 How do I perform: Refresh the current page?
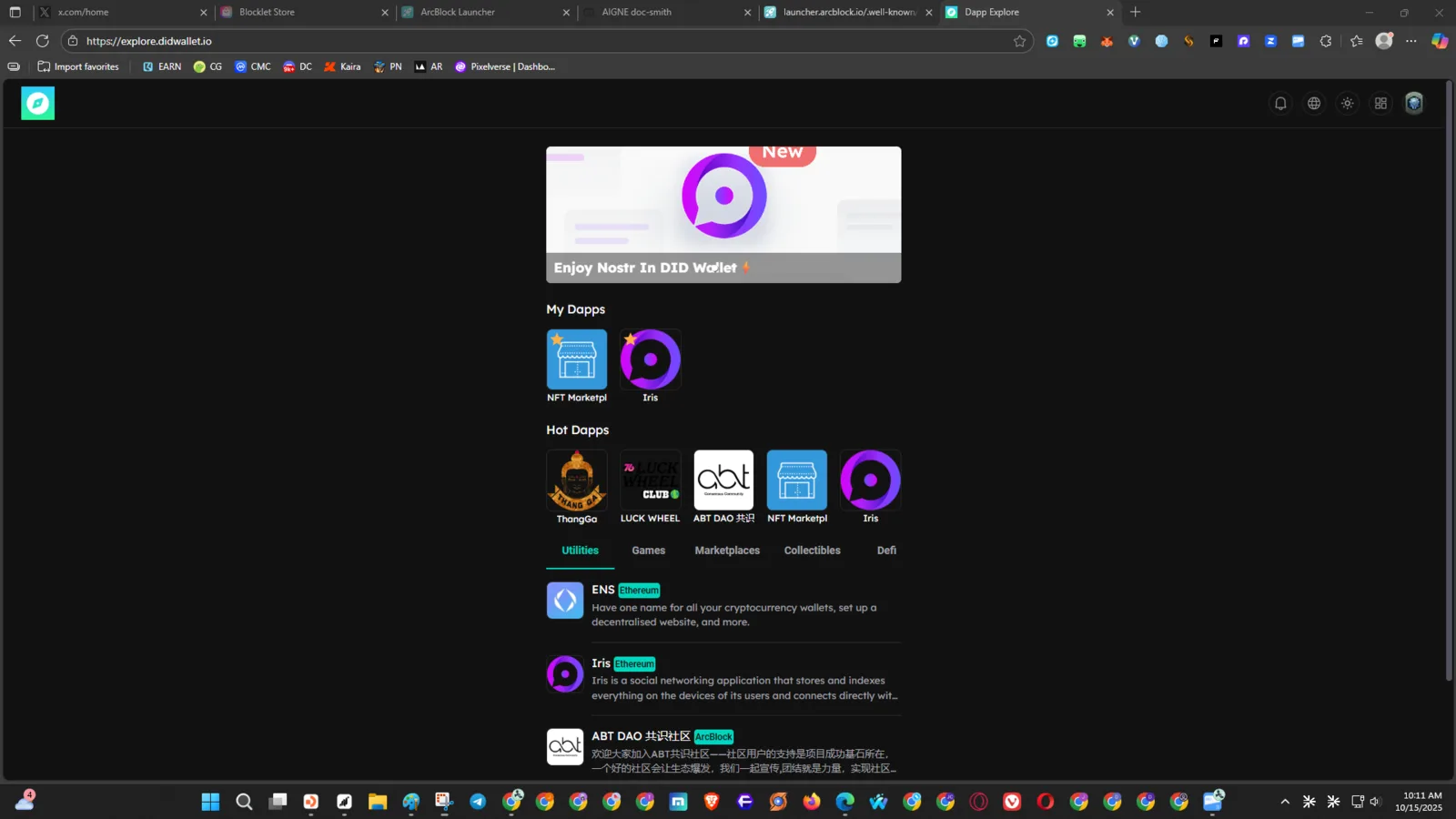42,41
